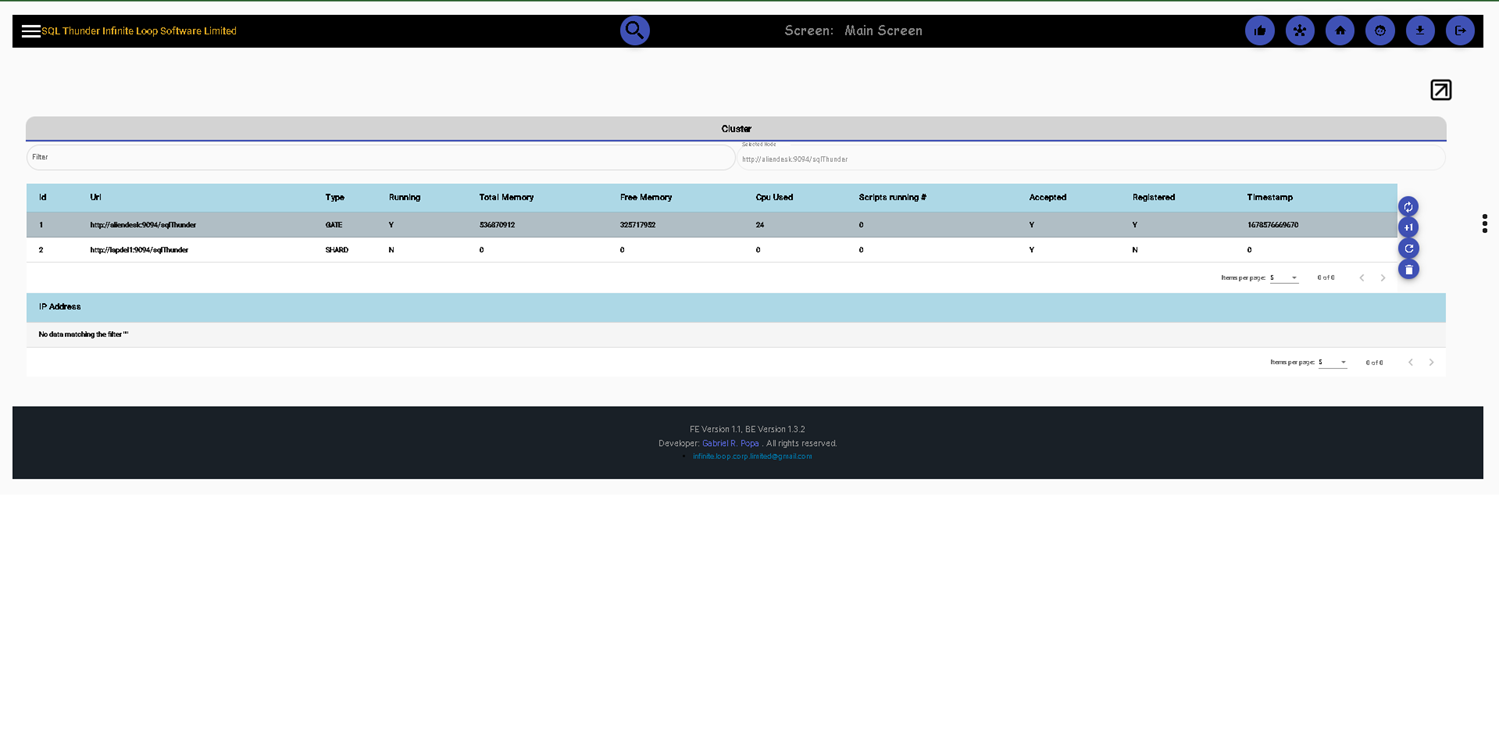Open panel in new window arrow icon
Screen dimensions: 1499x751
[x=1441, y=90]
